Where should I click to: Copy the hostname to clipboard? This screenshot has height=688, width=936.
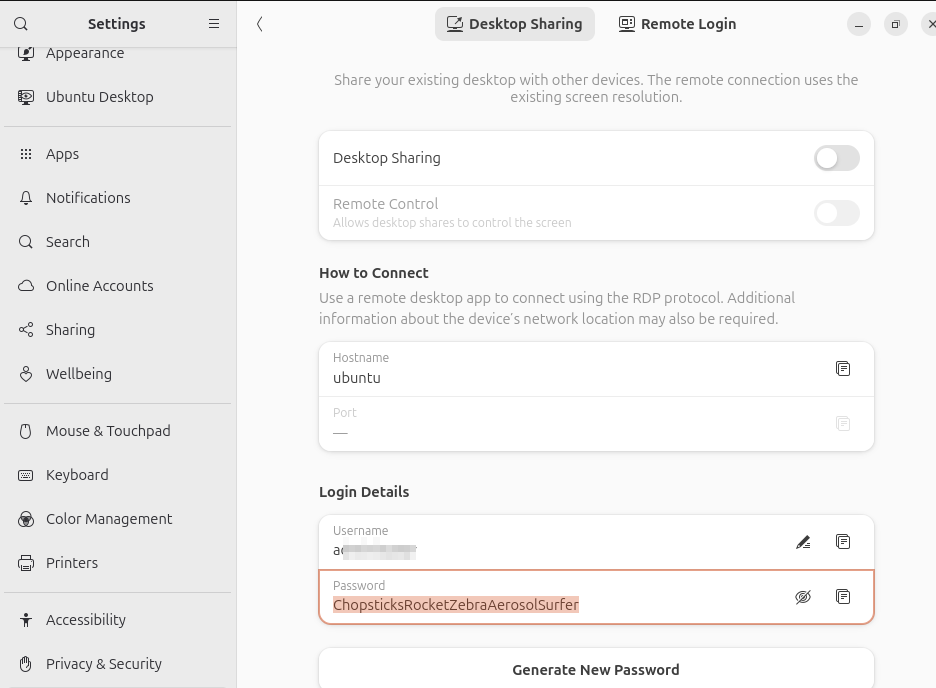pyautogui.click(x=843, y=369)
